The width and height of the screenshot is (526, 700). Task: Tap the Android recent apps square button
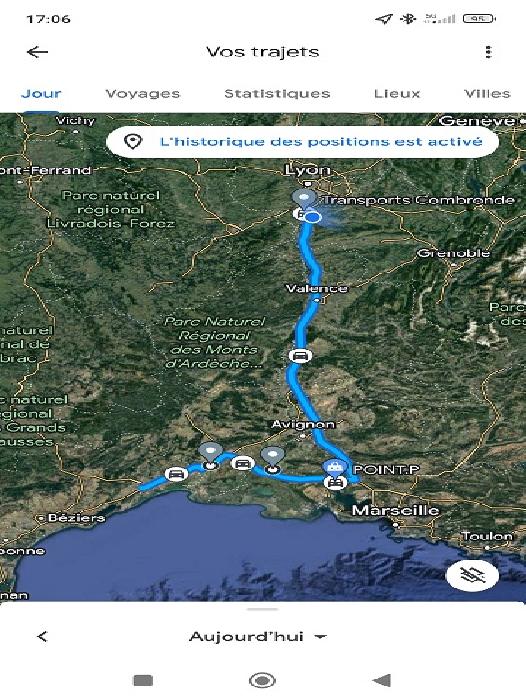click(x=143, y=680)
